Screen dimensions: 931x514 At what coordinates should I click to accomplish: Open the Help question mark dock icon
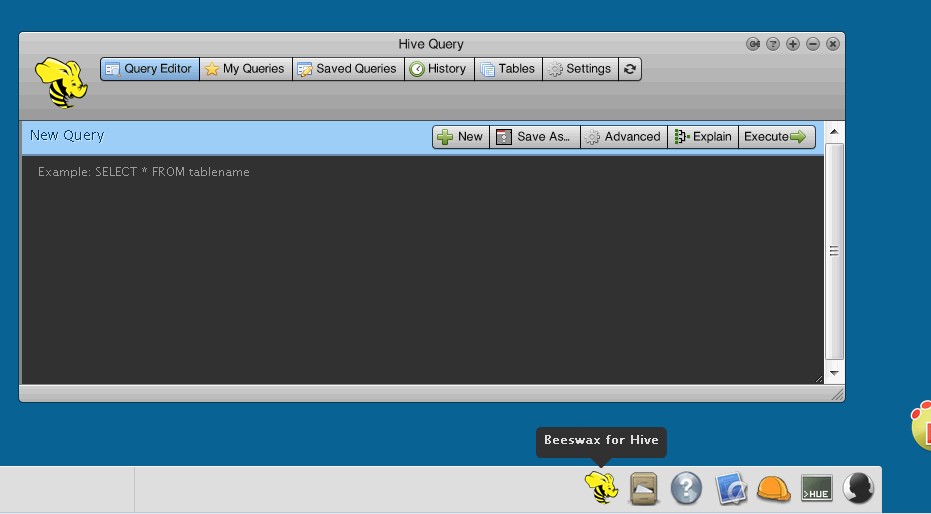point(686,488)
